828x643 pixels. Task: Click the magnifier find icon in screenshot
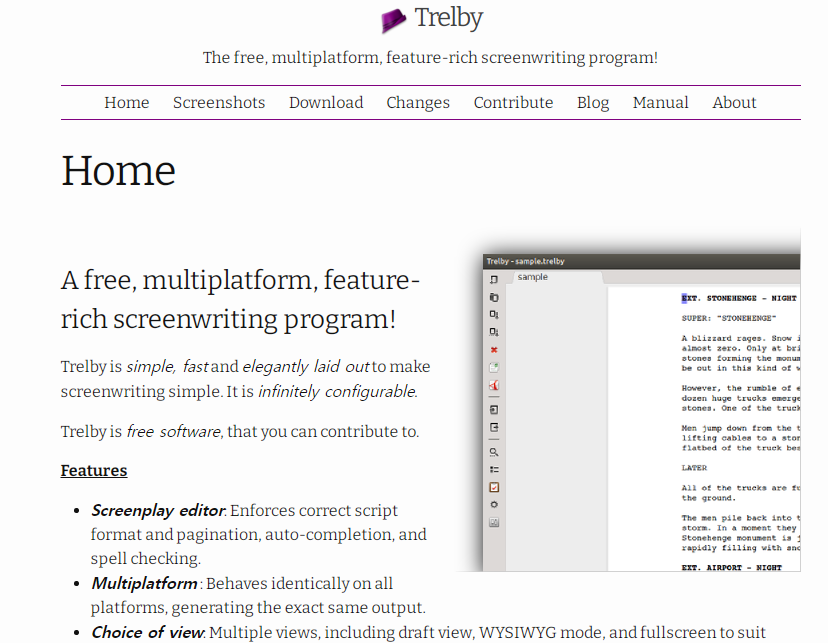point(494,452)
